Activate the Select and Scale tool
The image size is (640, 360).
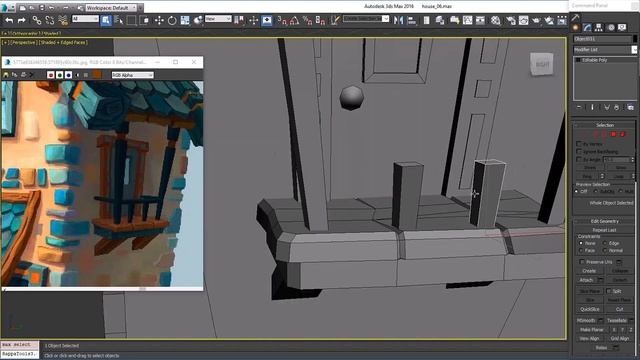tap(185, 20)
